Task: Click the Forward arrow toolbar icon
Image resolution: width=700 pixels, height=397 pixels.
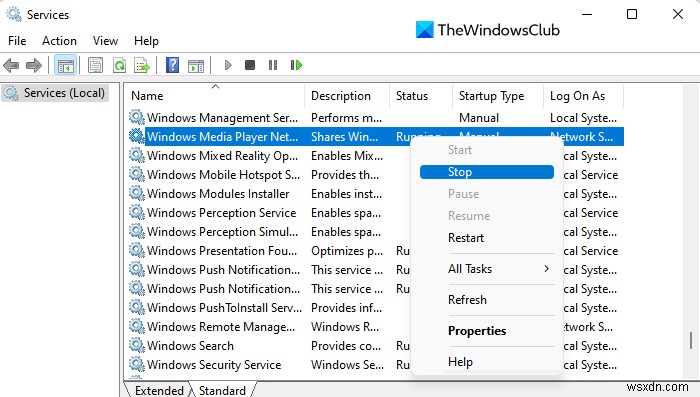Action: (34, 66)
